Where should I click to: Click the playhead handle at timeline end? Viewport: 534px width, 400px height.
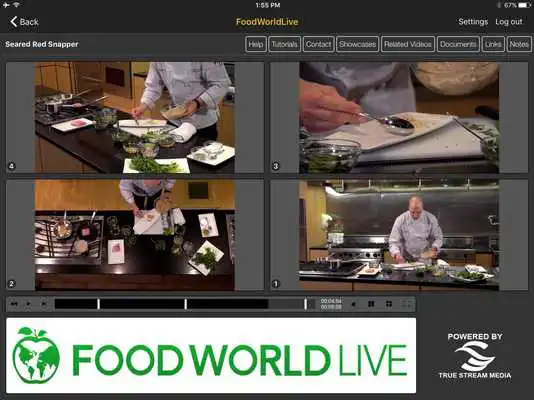[305, 304]
